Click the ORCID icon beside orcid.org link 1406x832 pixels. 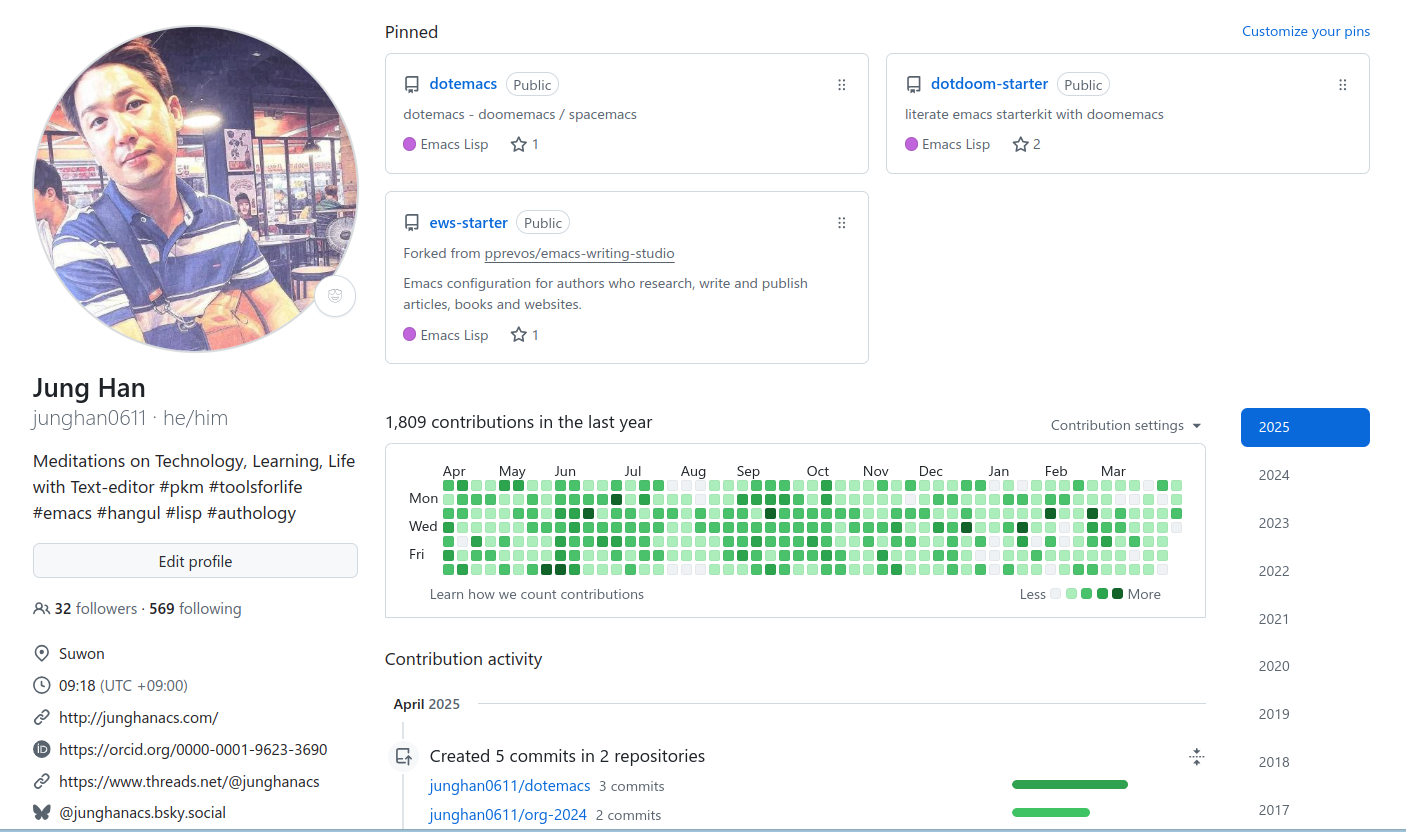point(41,749)
